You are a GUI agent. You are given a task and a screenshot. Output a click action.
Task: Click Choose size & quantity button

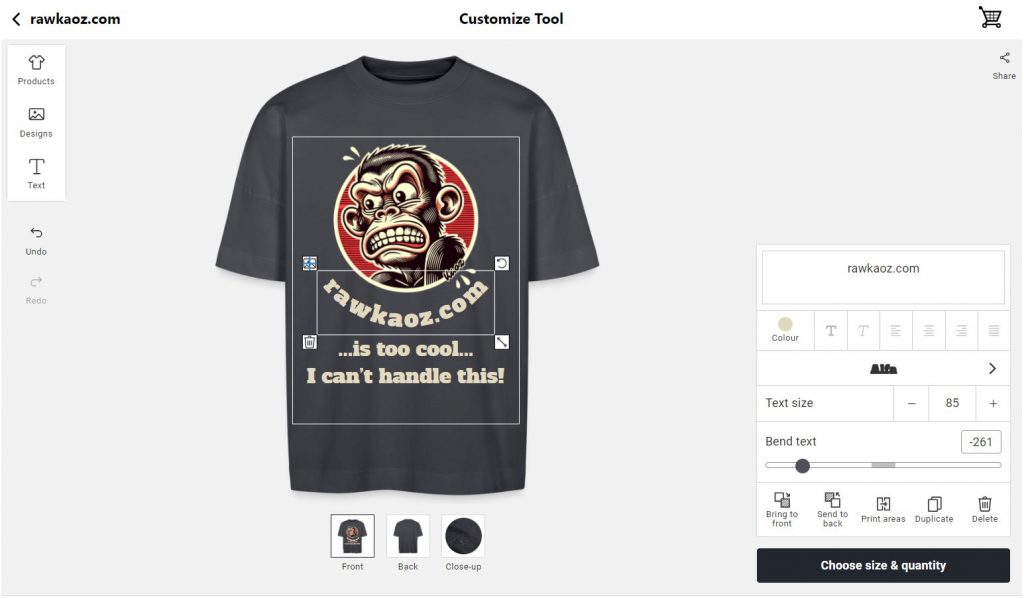click(x=883, y=565)
